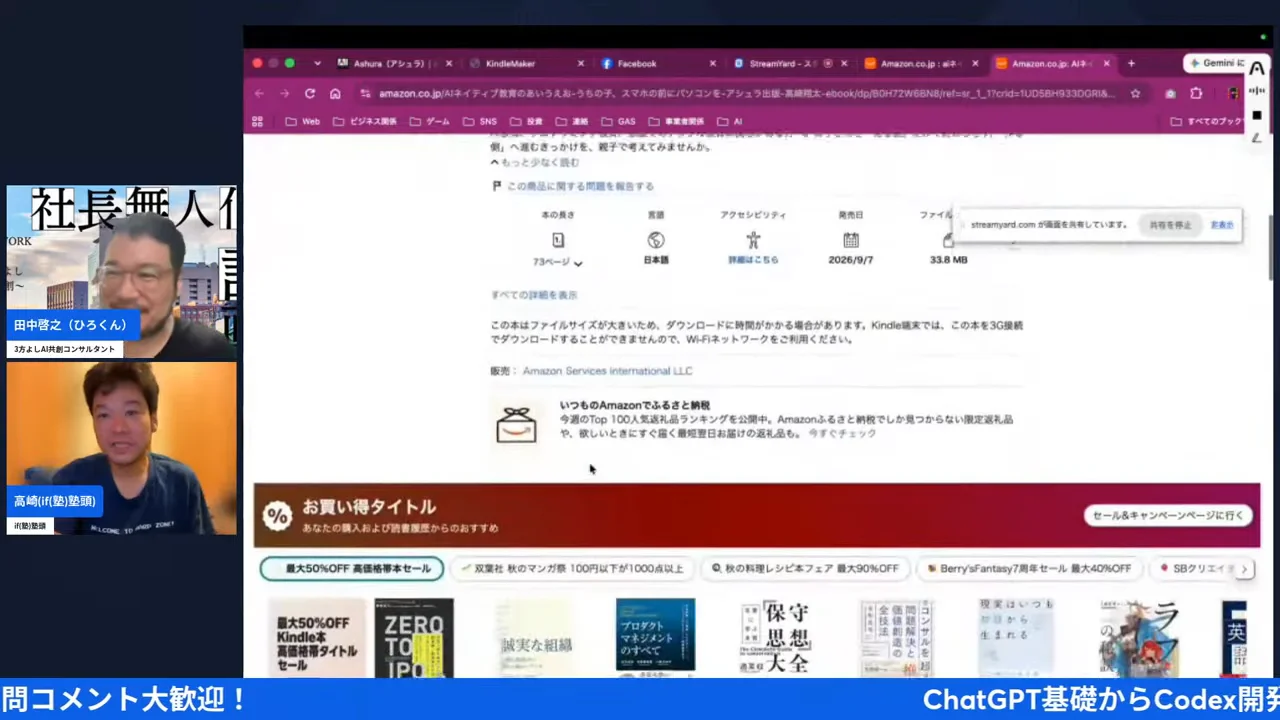Switch to the Ashura (アシュラ) tab
The height and width of the screenshot is (720, 1280).
coord(388,63)
